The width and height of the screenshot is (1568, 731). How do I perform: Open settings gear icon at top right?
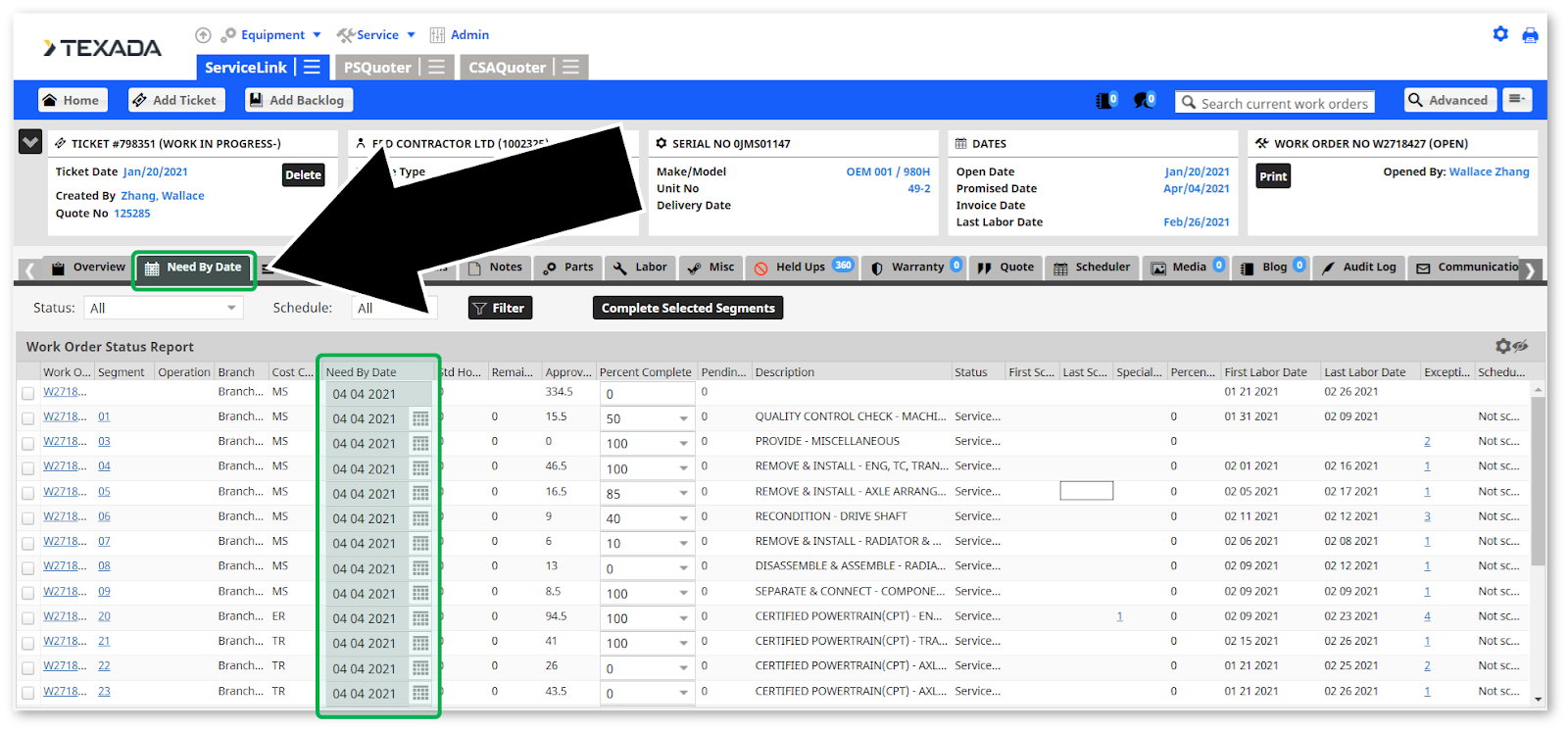pyautogui.click(x=1500, y=34)
